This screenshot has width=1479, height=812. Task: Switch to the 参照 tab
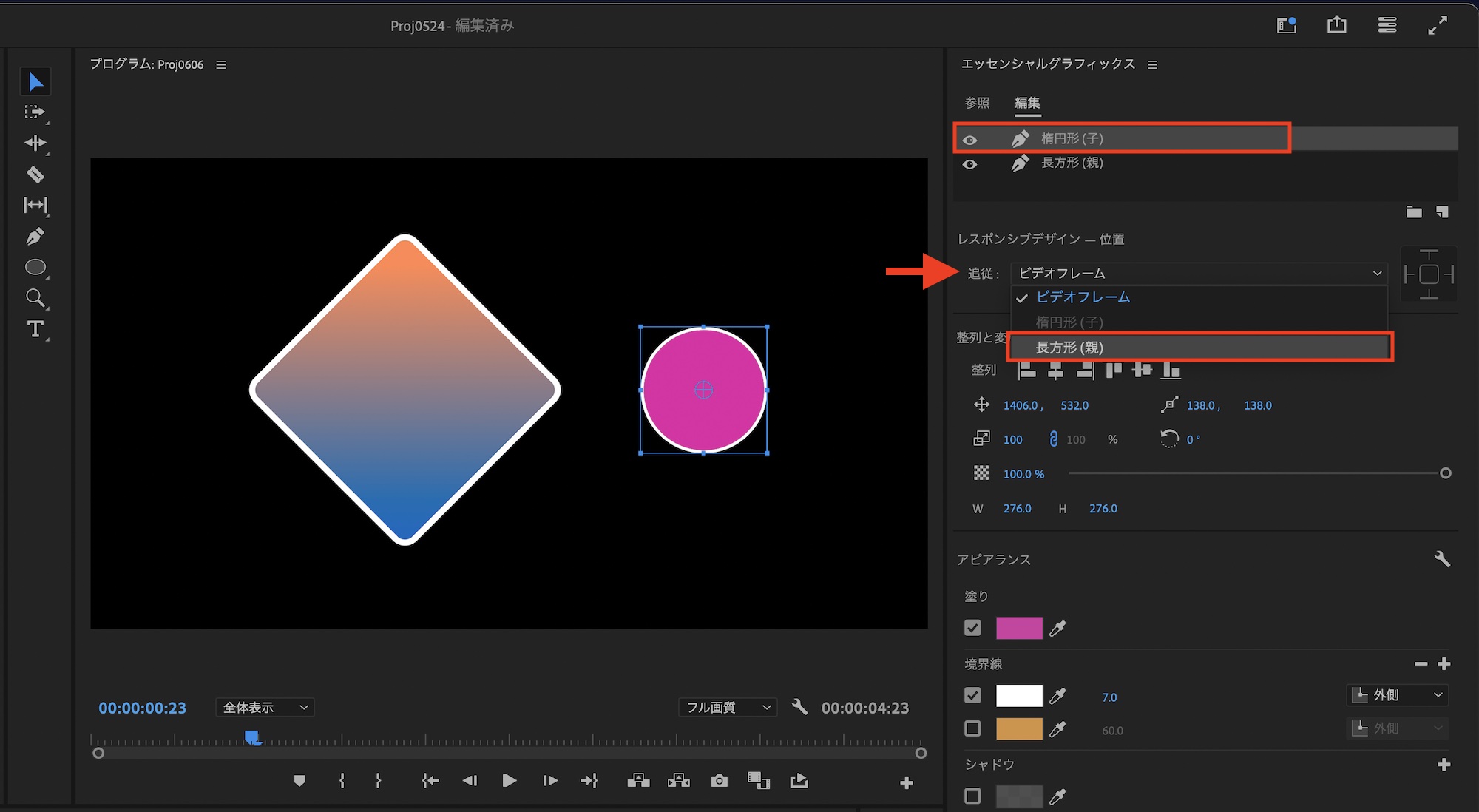977,103
